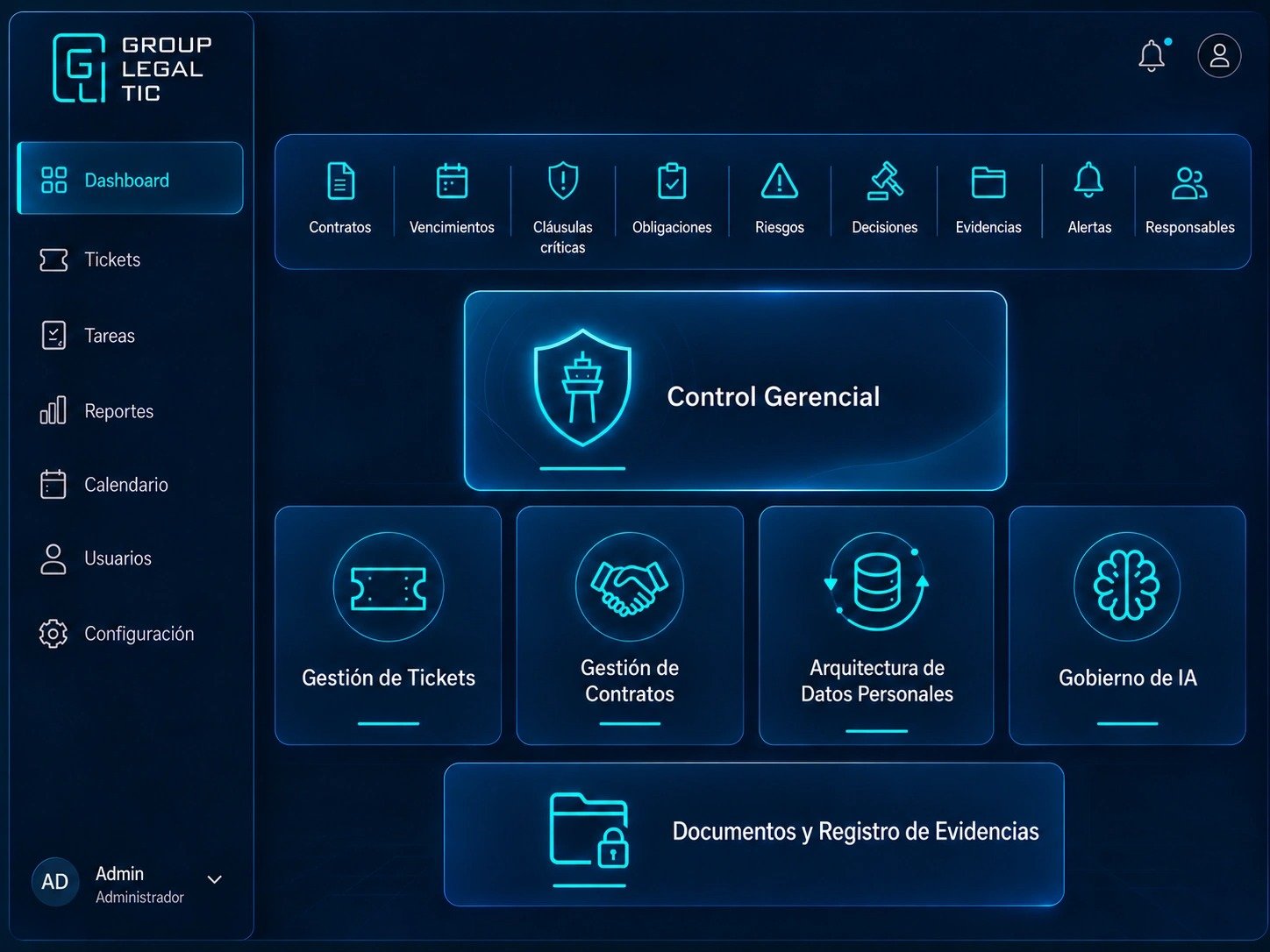Click the Gestión de Tickets ticket icon

click(x=389, y=587)
